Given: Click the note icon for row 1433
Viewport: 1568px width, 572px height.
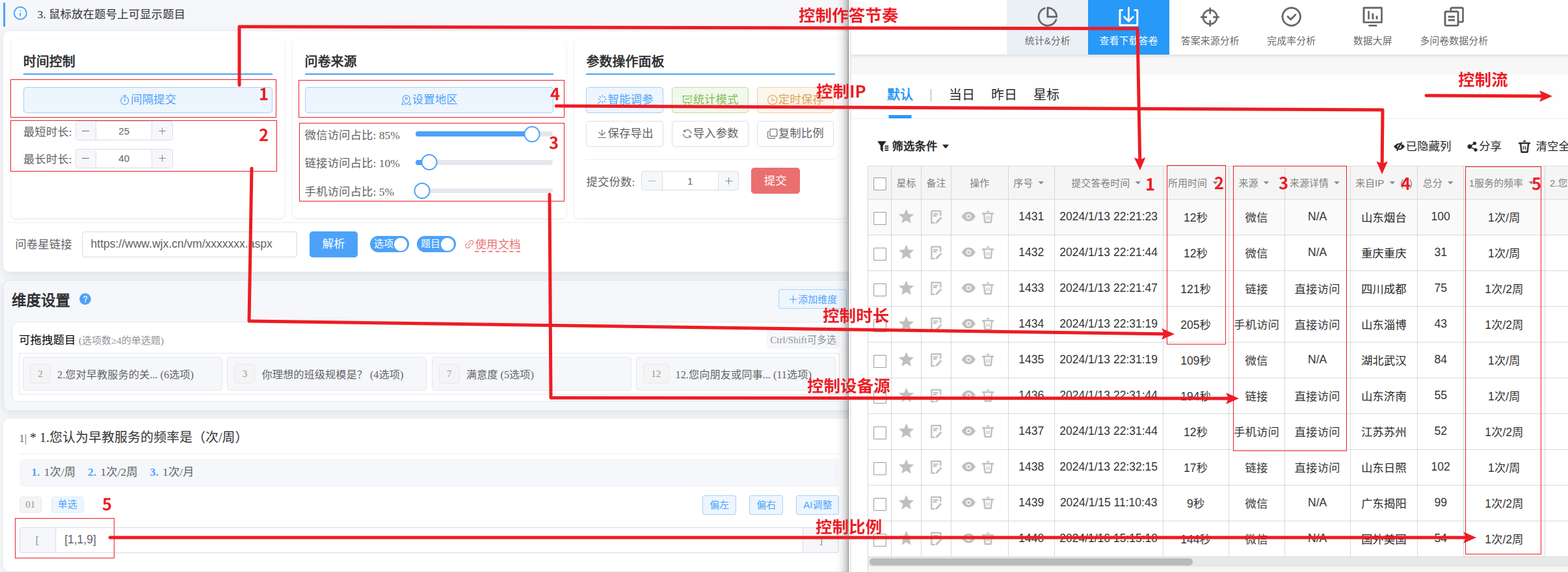Looking at the screenshot, I should (936, 289).
